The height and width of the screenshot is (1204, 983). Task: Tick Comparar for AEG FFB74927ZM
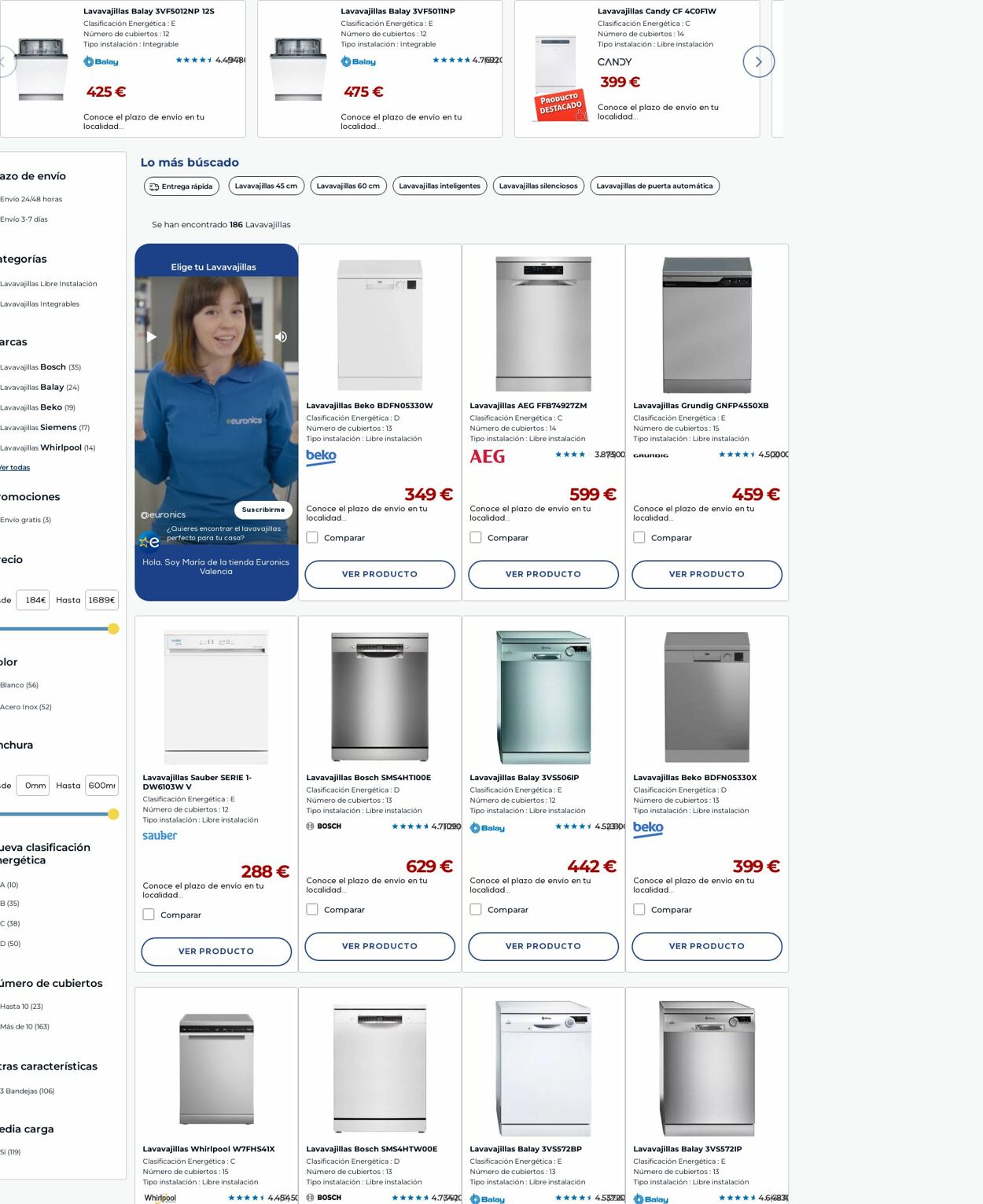(x=476, y=538)
